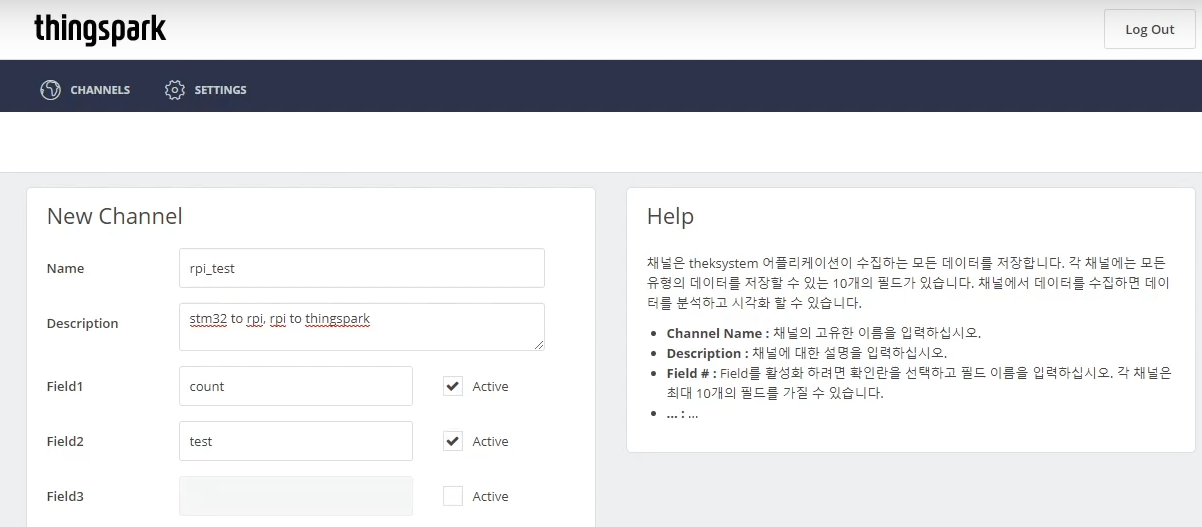This screenshot has width=1202, height=527.
Task: Click the empty Field3 input box
Action: [295, 496]
